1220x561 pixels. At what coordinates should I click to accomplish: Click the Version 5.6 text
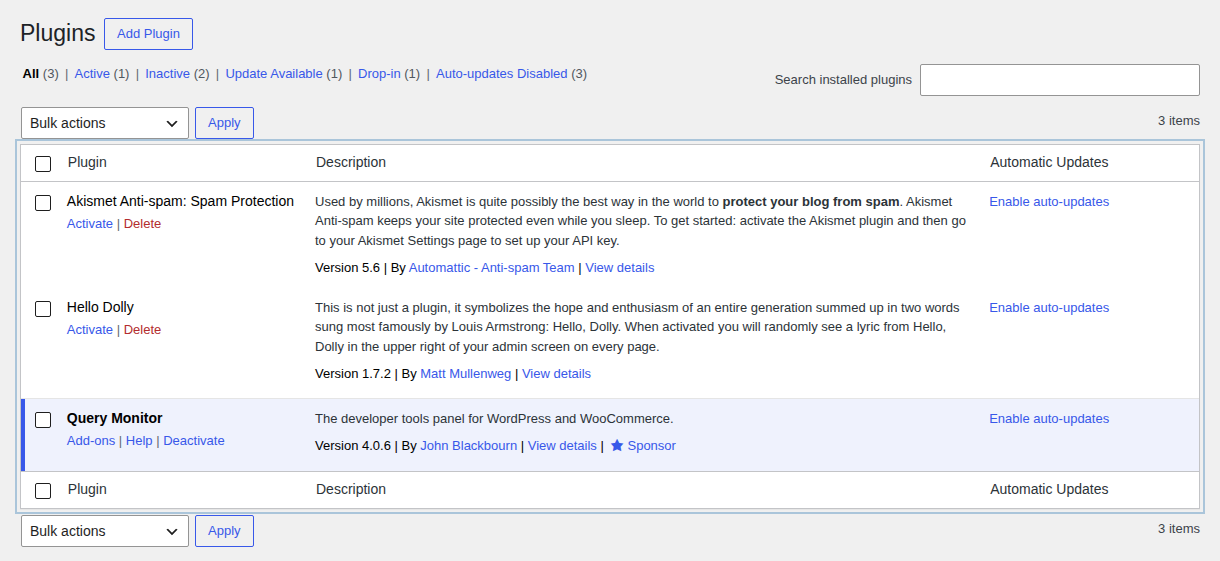point(348,268)
